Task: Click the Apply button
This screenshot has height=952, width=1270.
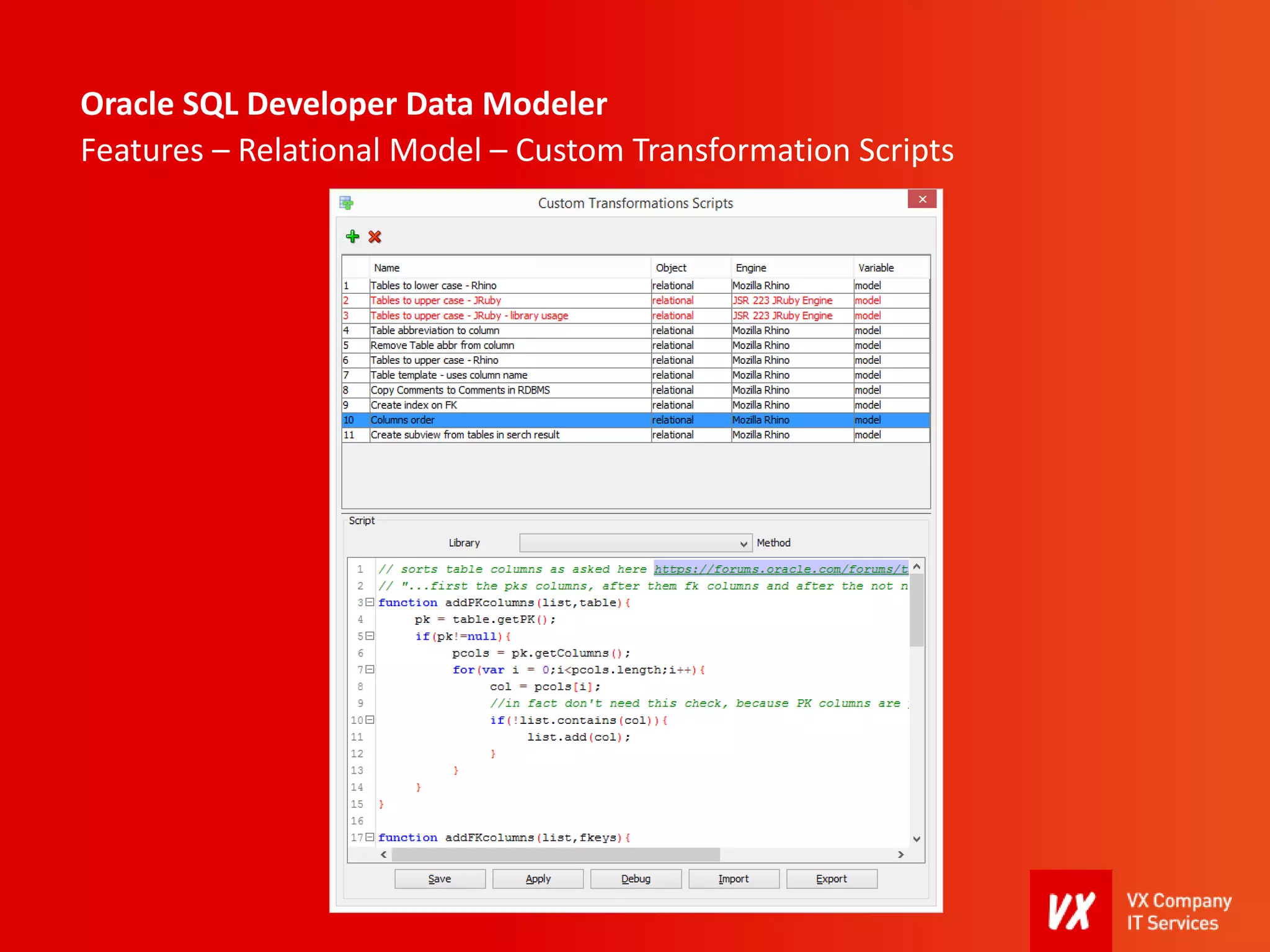Action: (x=538, y=879)
